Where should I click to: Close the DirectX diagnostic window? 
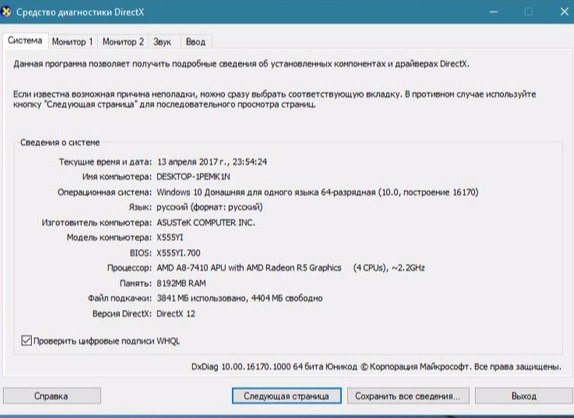564,12
